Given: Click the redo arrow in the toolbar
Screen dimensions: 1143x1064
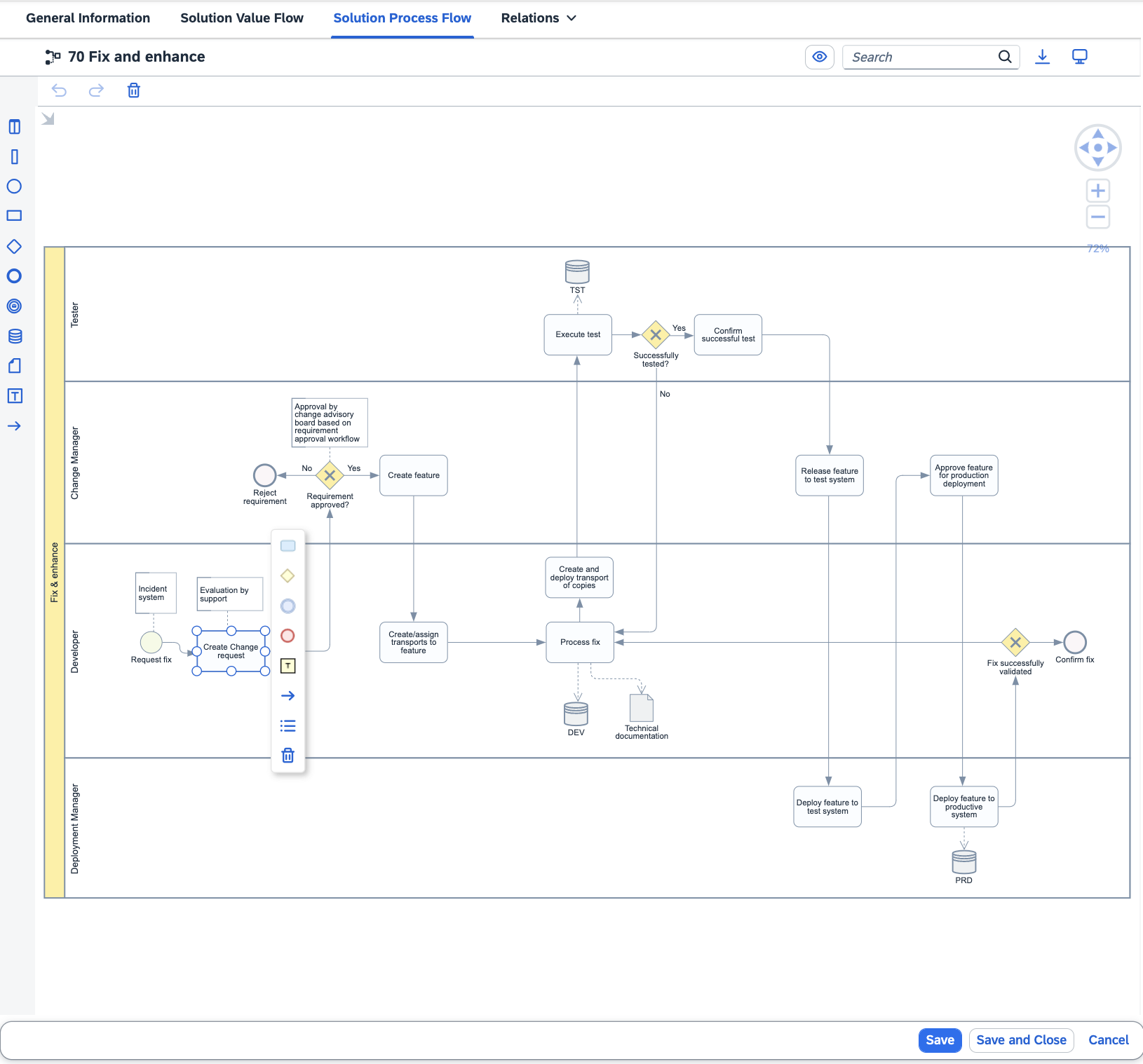Looking at the screenshot, I should 96,90.
